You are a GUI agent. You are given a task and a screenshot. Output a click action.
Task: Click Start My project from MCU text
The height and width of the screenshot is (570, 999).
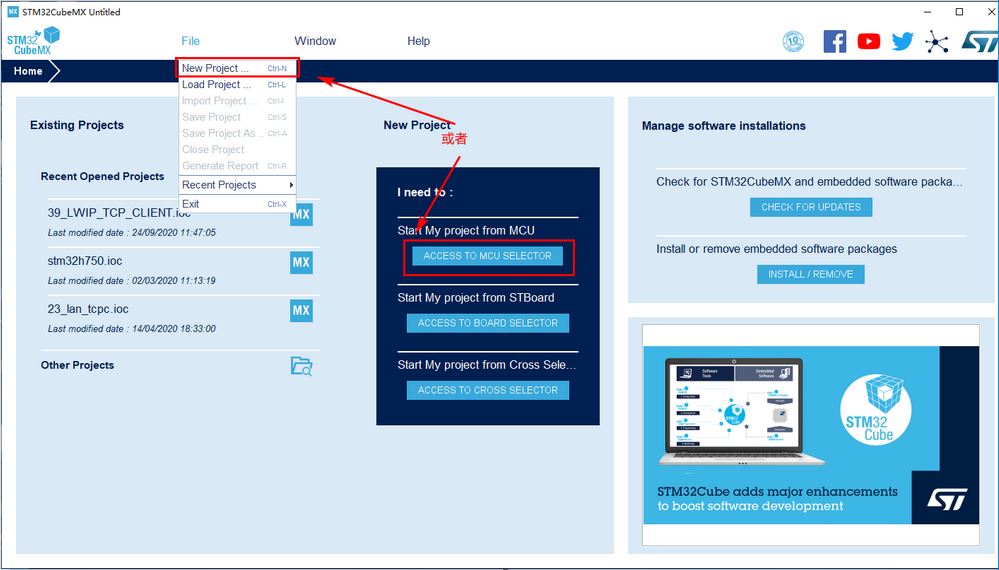pos(466,231)
